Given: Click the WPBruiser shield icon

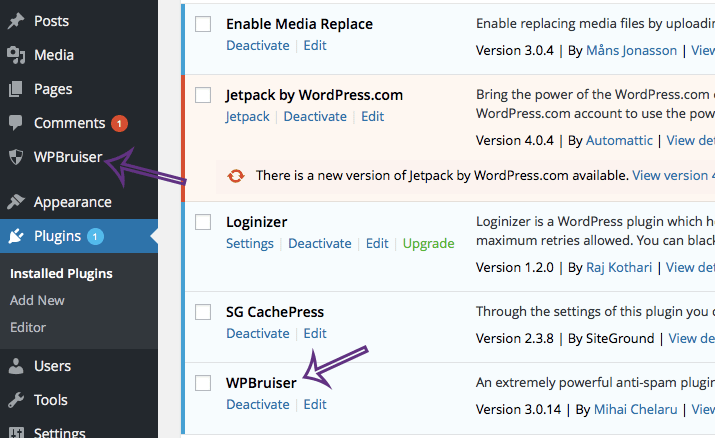Looking at the screenshot, I should (16, 157).
